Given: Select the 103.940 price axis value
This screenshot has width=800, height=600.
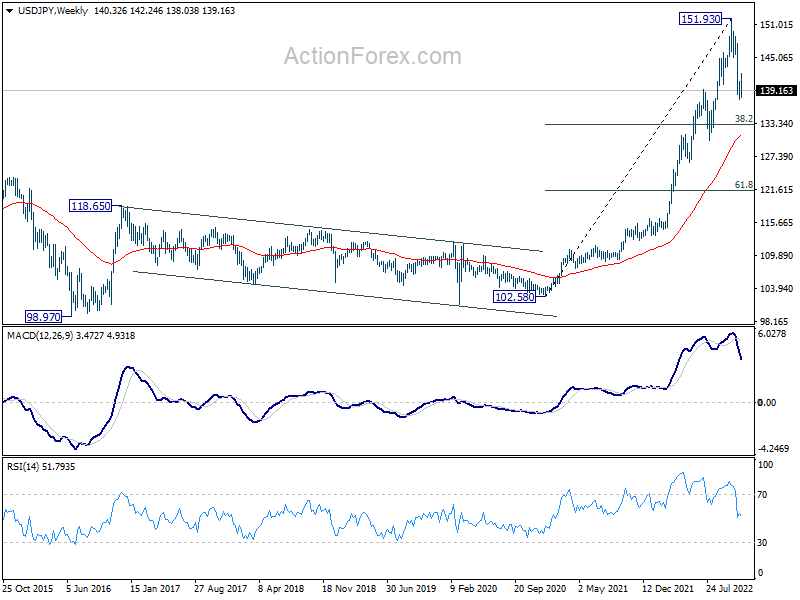Looking at the screenshot, I should click(777, 289).
